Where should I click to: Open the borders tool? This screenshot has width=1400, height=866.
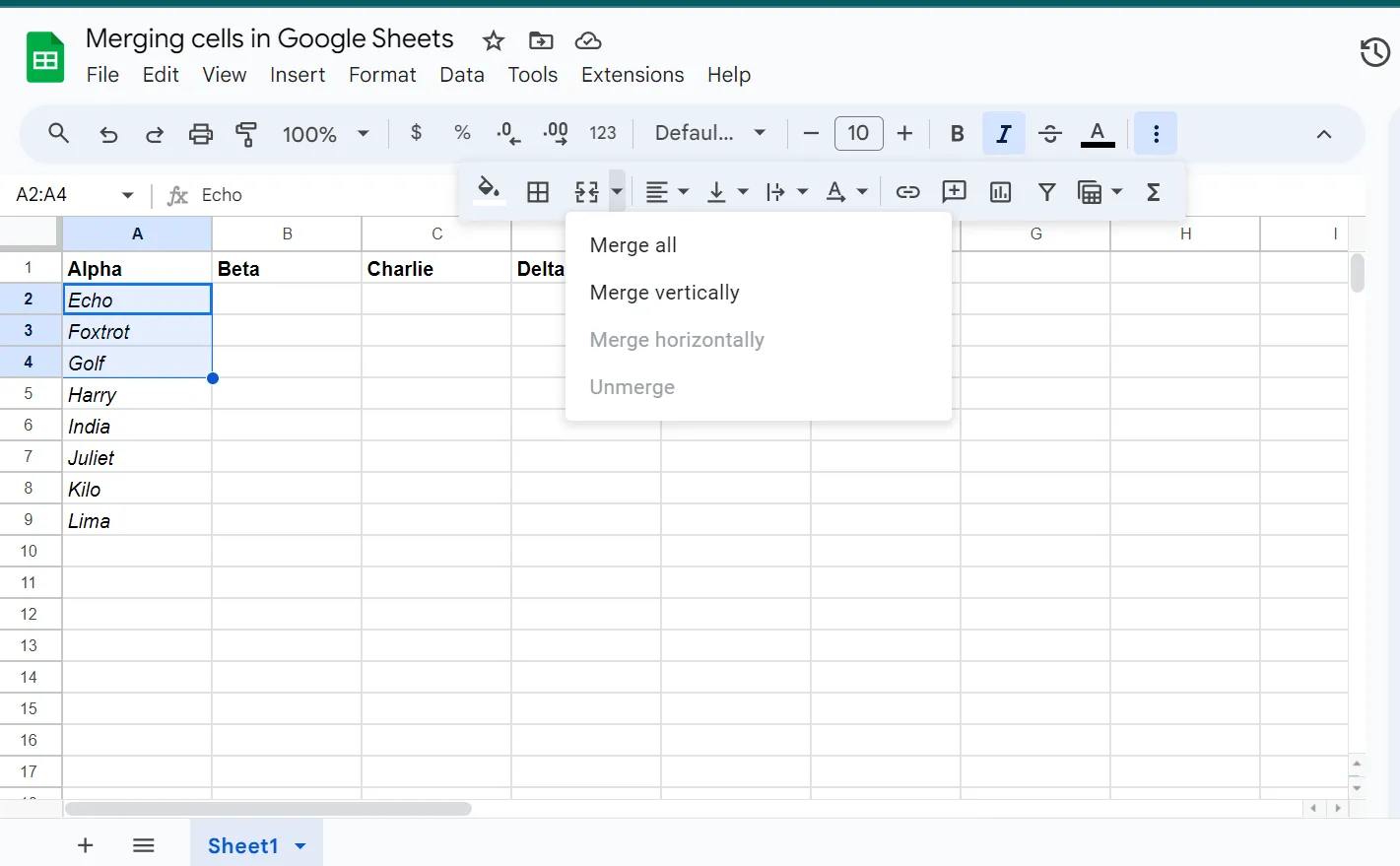coord(538,192)
